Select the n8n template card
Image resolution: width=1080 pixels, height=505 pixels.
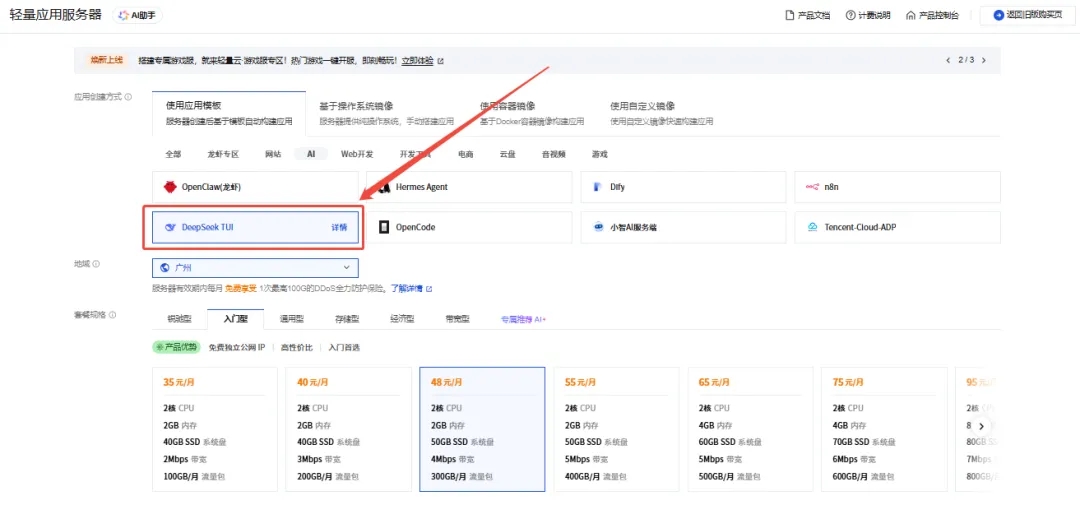(x=897, y=187)
